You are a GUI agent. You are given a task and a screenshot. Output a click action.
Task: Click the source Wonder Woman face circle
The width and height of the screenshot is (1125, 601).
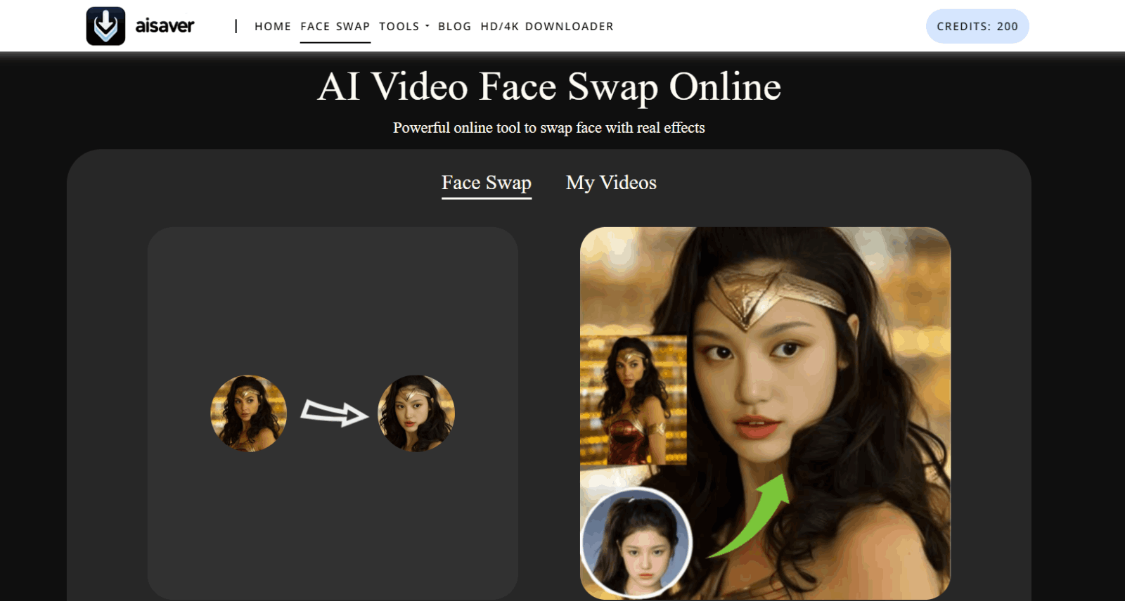(x=248, y=412)
